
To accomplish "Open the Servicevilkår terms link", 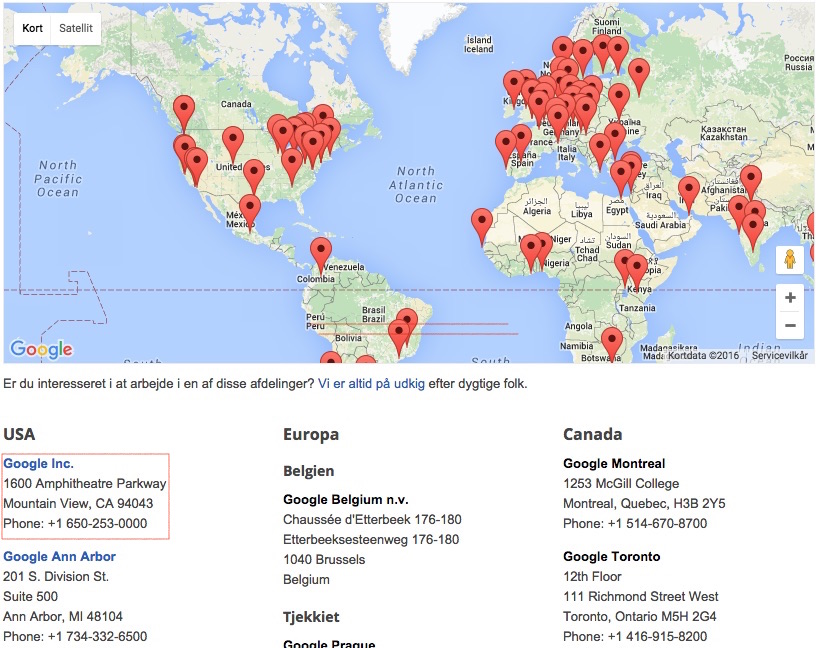I will point(779,355).
